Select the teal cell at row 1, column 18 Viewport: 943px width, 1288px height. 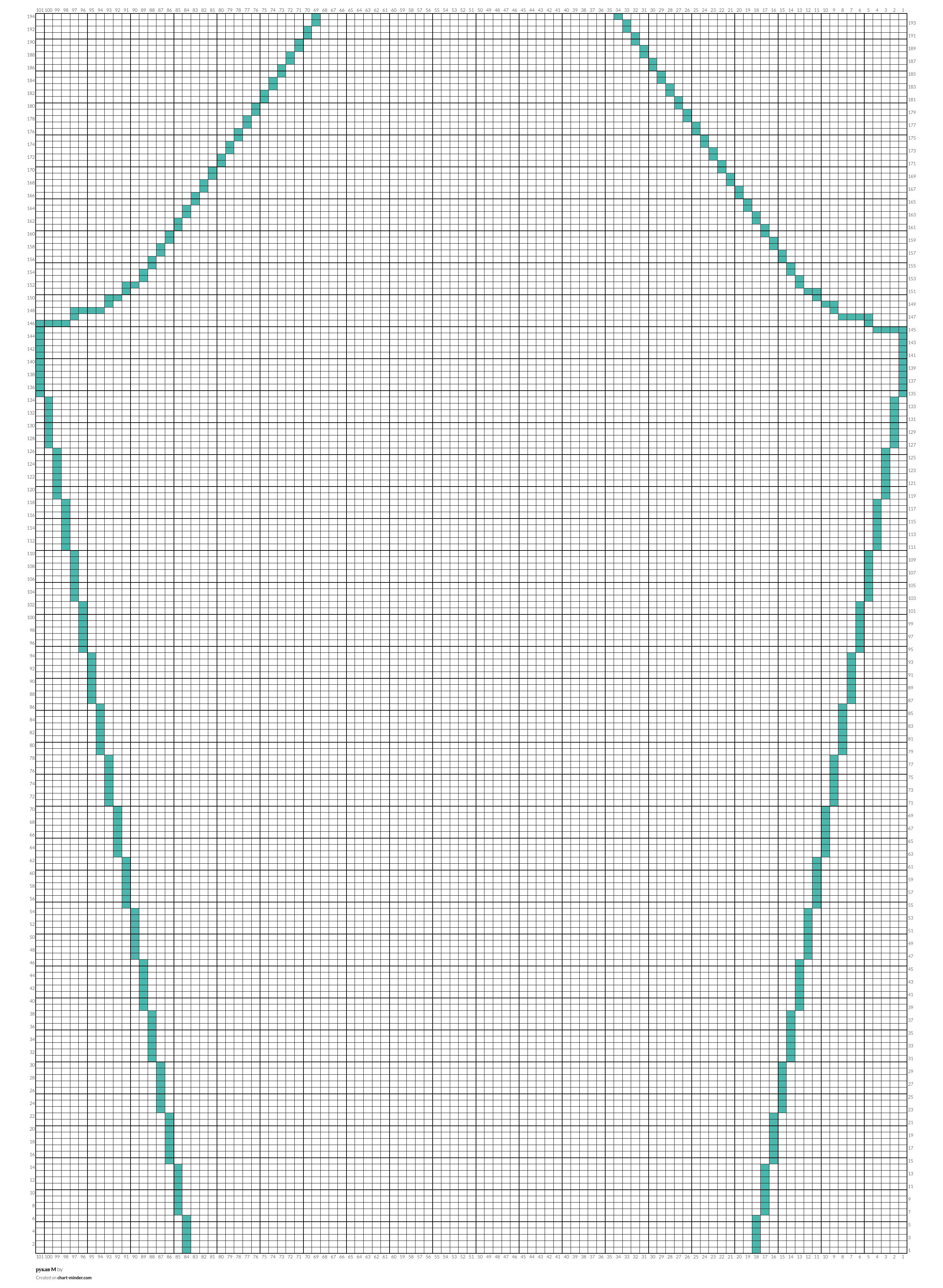(756, 1250)
